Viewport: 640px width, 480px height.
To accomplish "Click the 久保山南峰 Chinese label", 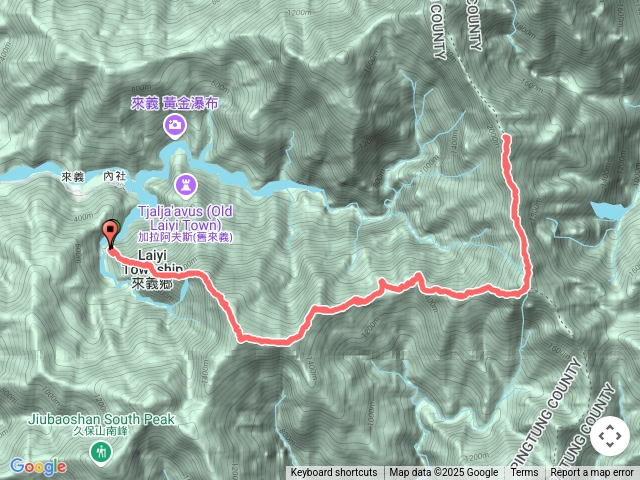I will pos(100,432).
